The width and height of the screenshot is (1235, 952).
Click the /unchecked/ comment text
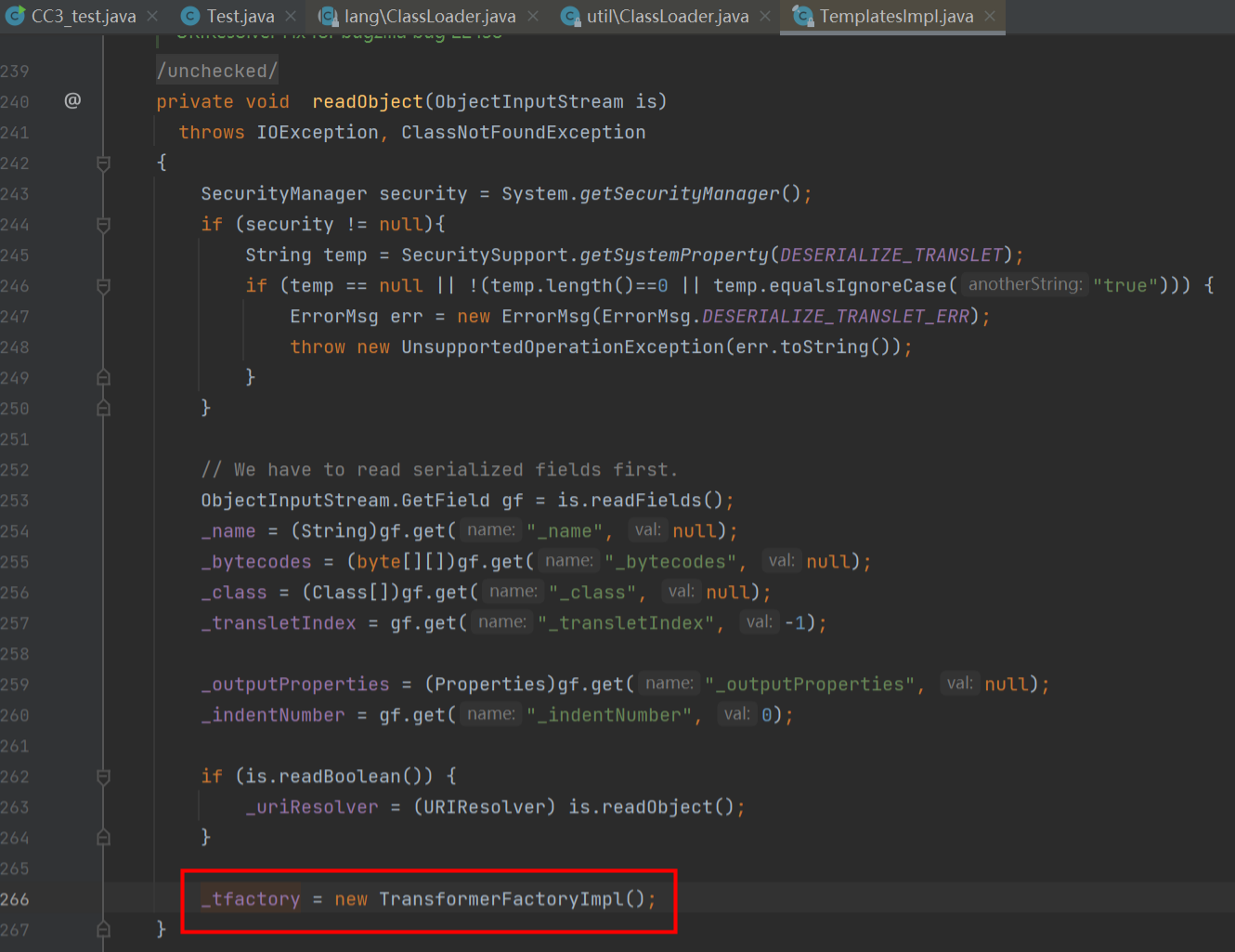coord(217,71)
